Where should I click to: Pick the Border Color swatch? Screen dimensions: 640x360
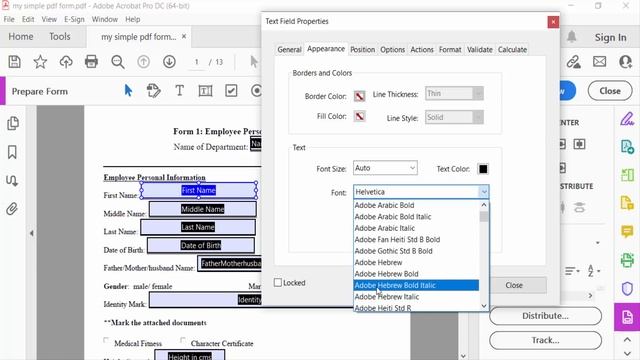359,96
